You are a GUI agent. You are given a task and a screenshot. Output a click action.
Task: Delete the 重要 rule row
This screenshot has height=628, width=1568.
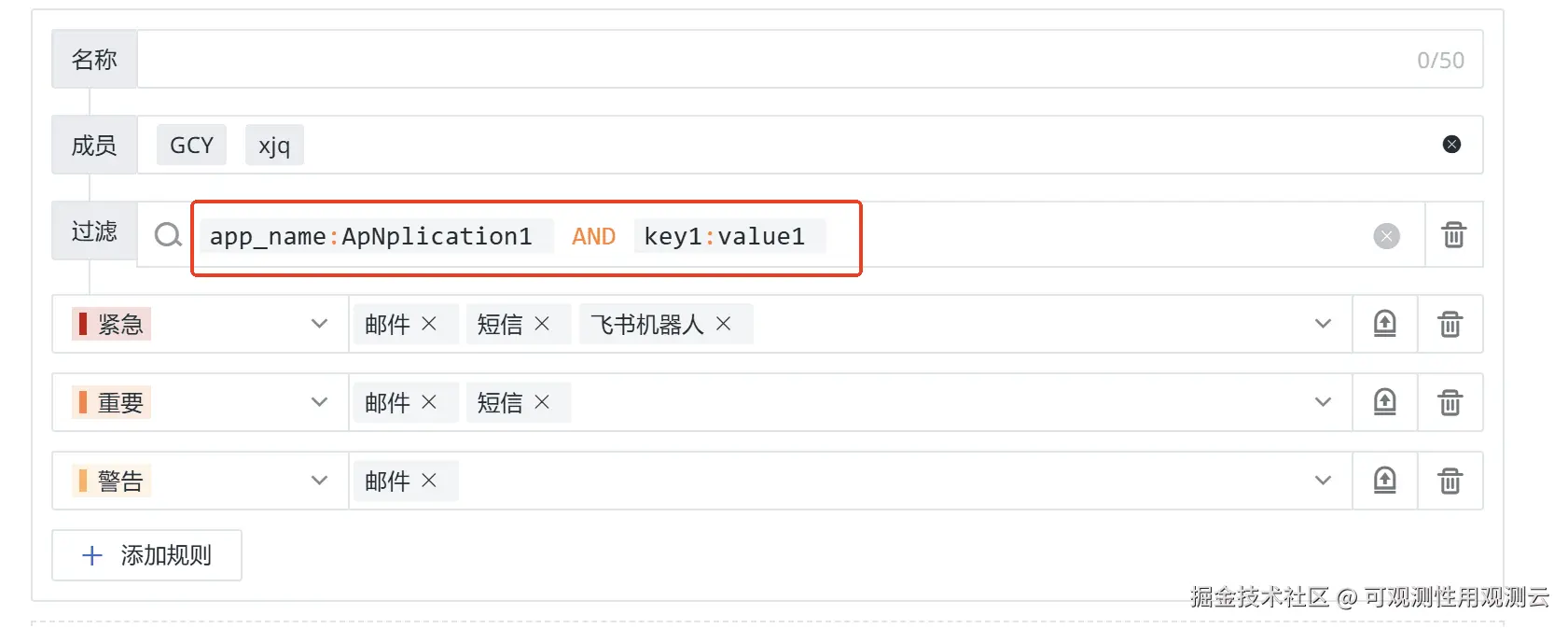pos(1450,402)
